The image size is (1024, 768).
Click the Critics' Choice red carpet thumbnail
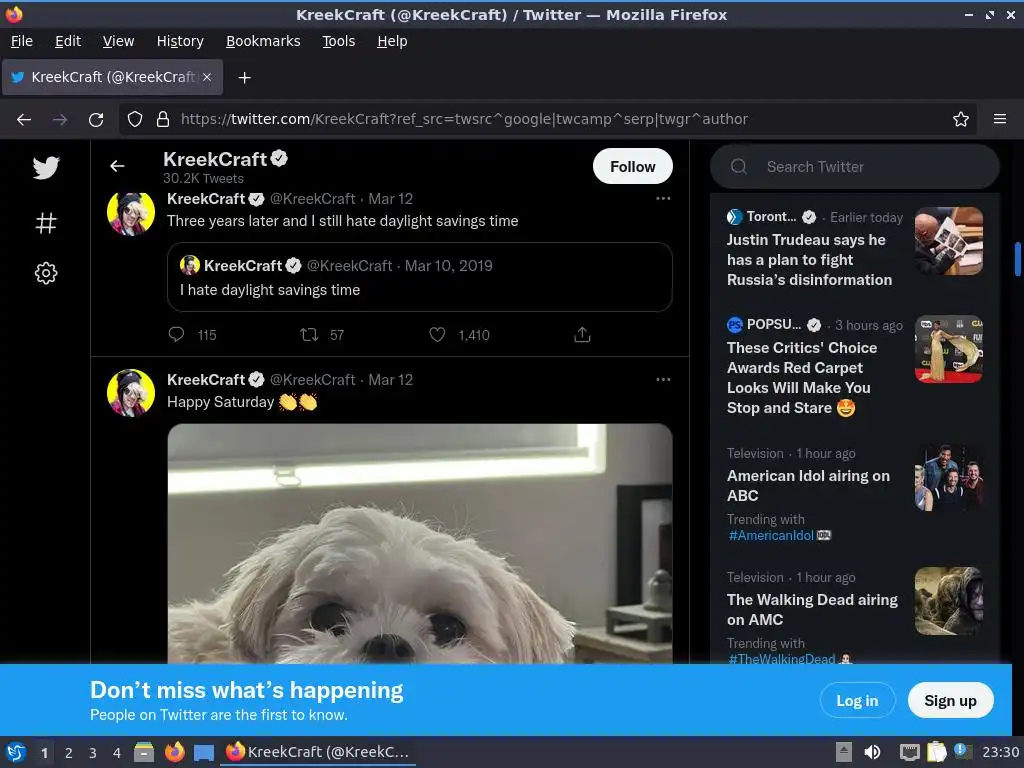point(949,349)
